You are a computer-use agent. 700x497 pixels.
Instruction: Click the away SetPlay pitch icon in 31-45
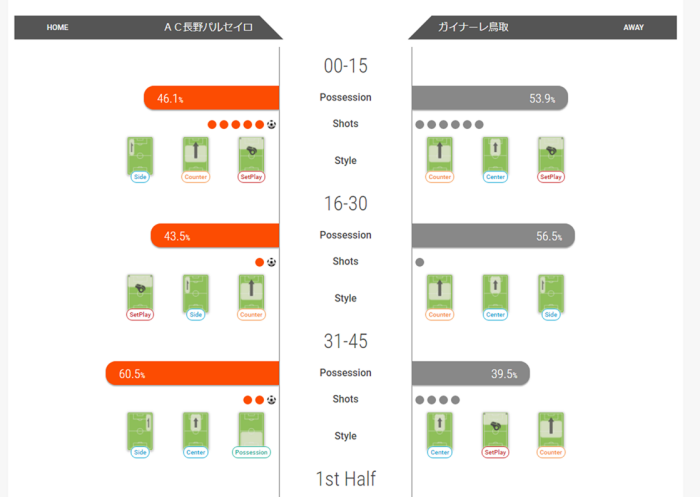click(495, 429)
